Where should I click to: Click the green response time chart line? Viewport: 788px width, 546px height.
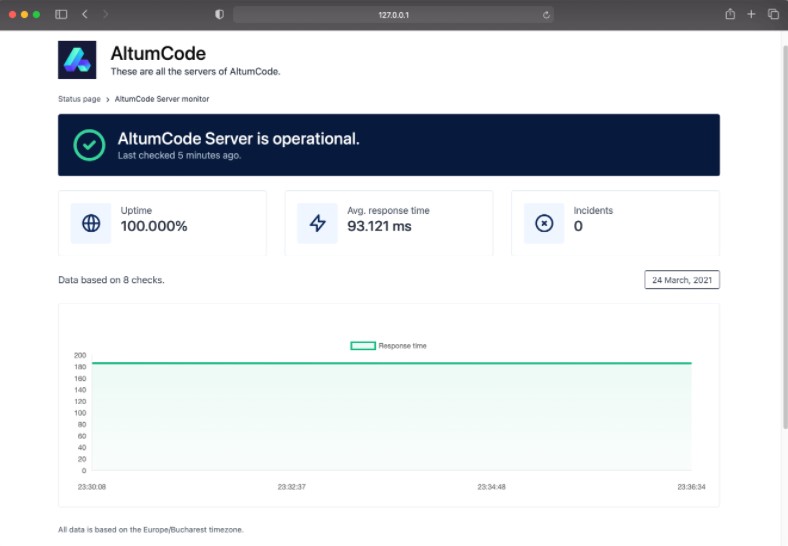point(392,363)
